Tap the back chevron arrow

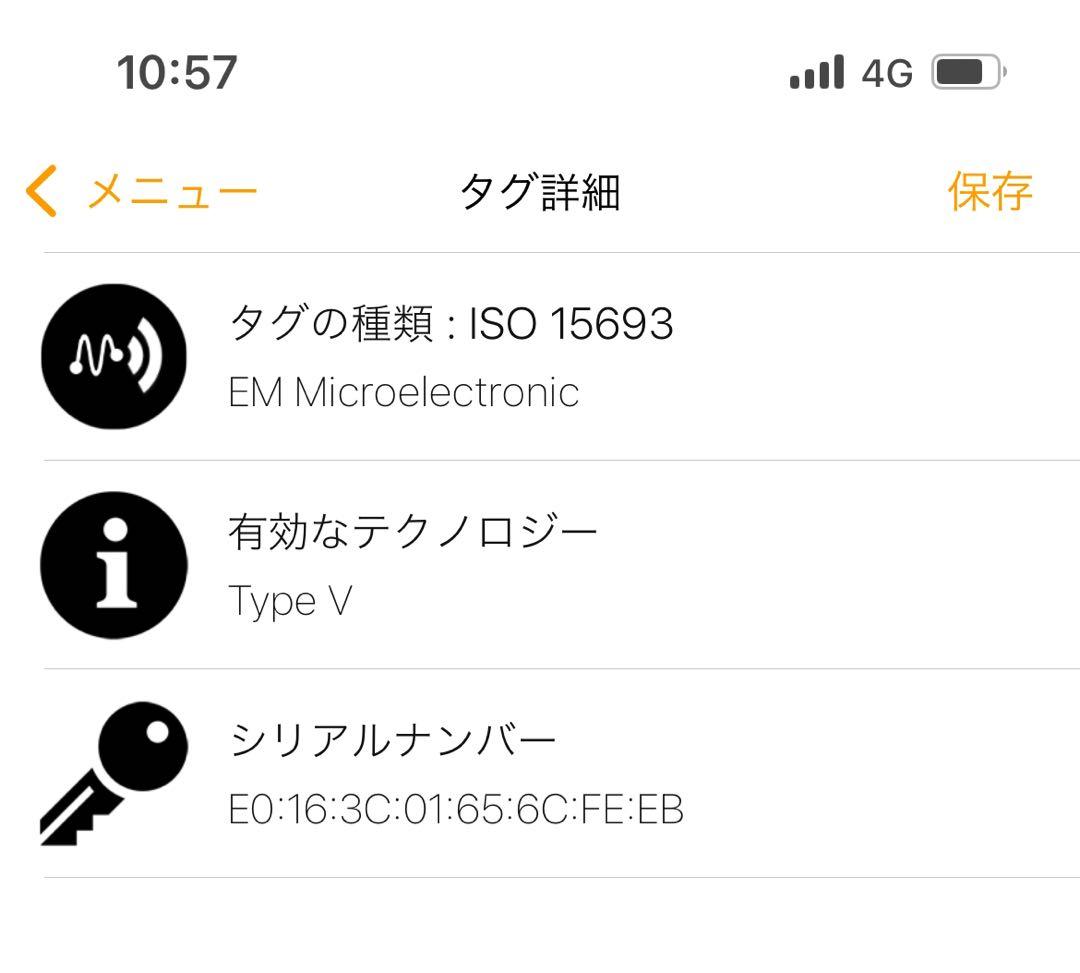(x=40, y=191)
